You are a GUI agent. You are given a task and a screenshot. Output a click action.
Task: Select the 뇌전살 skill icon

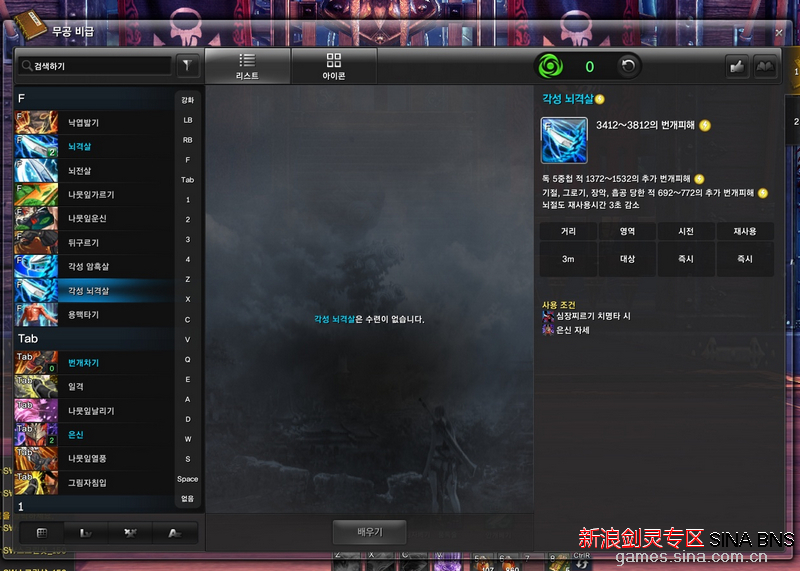pyautogui.click(x=36, y=170)
